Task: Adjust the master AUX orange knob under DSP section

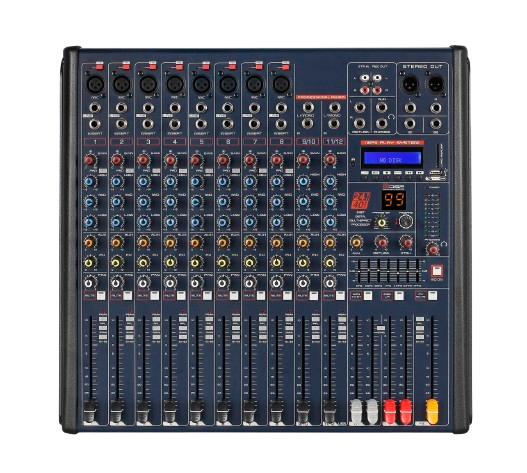Action: click(x=356, y=242)
